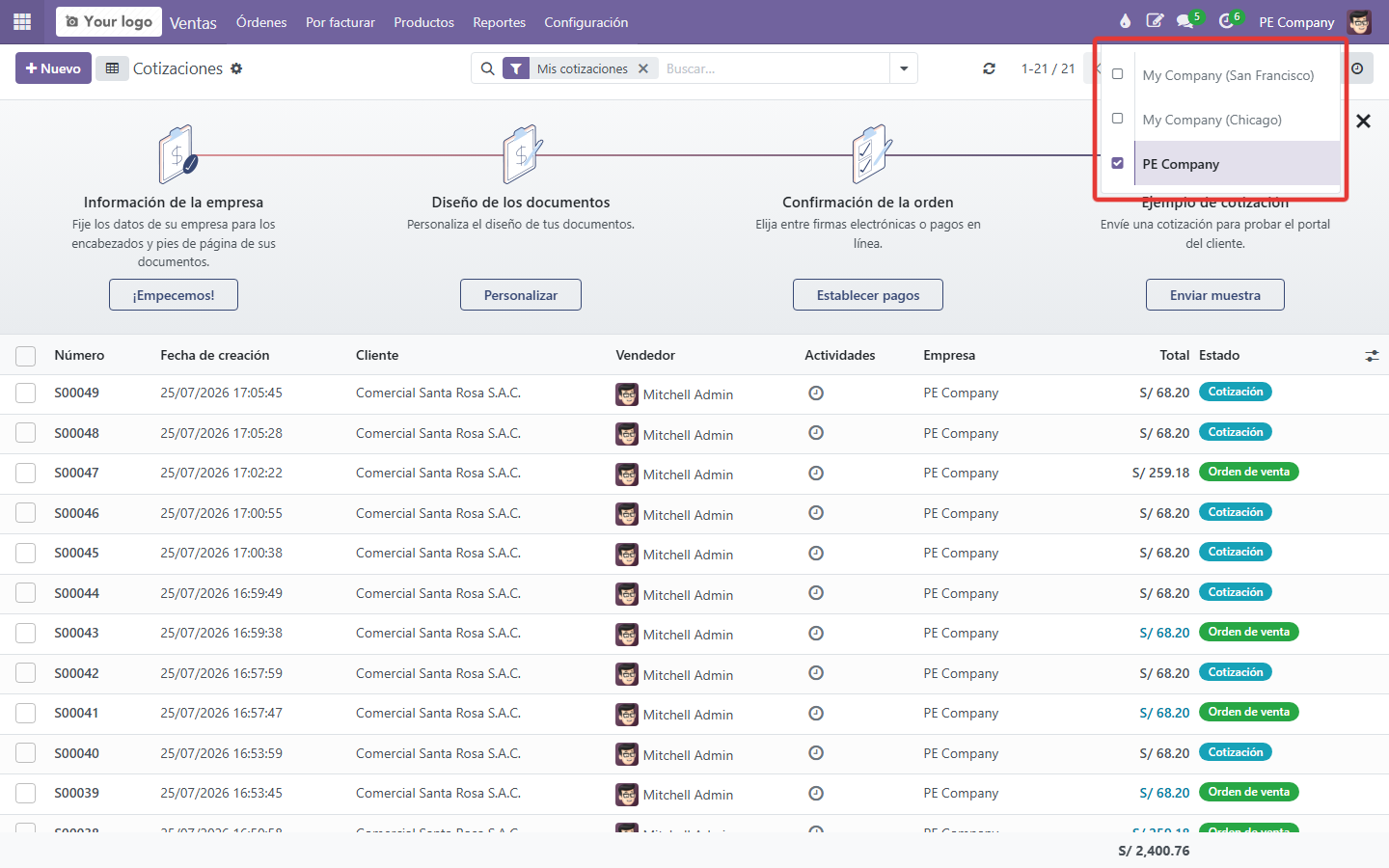Go to the Ventas app home

tap(193, 22)
